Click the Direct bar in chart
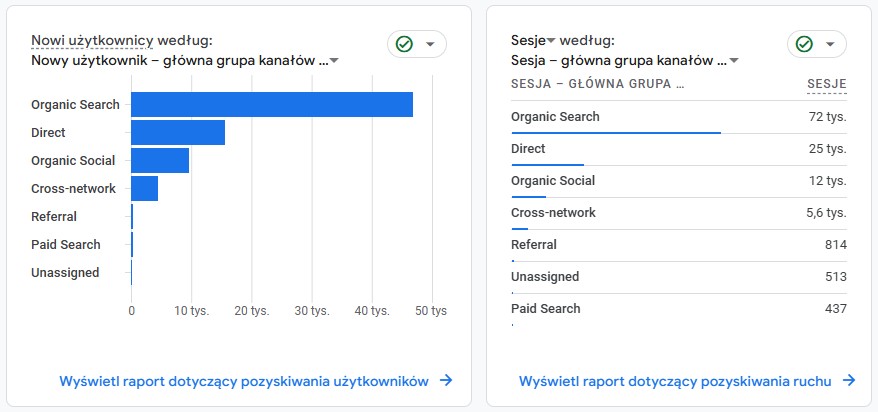This screenshot has width=878, height=412. [x=178, y=132]
